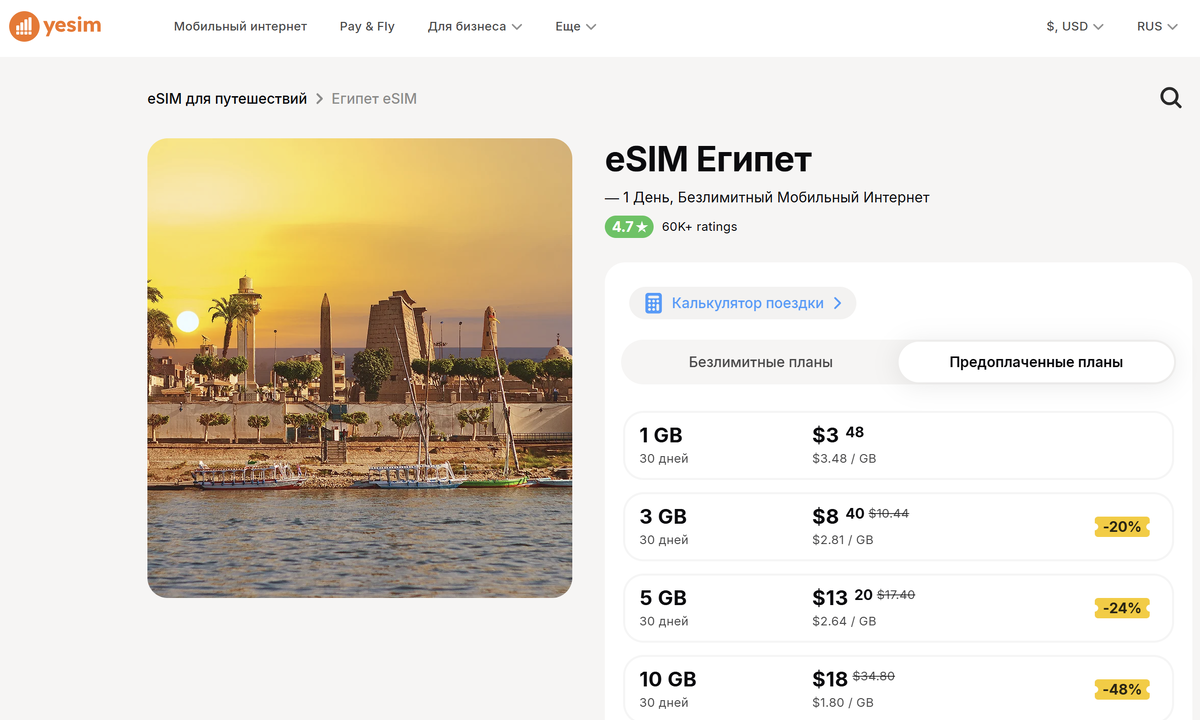Select the 5 GB plan

point(898,608)
